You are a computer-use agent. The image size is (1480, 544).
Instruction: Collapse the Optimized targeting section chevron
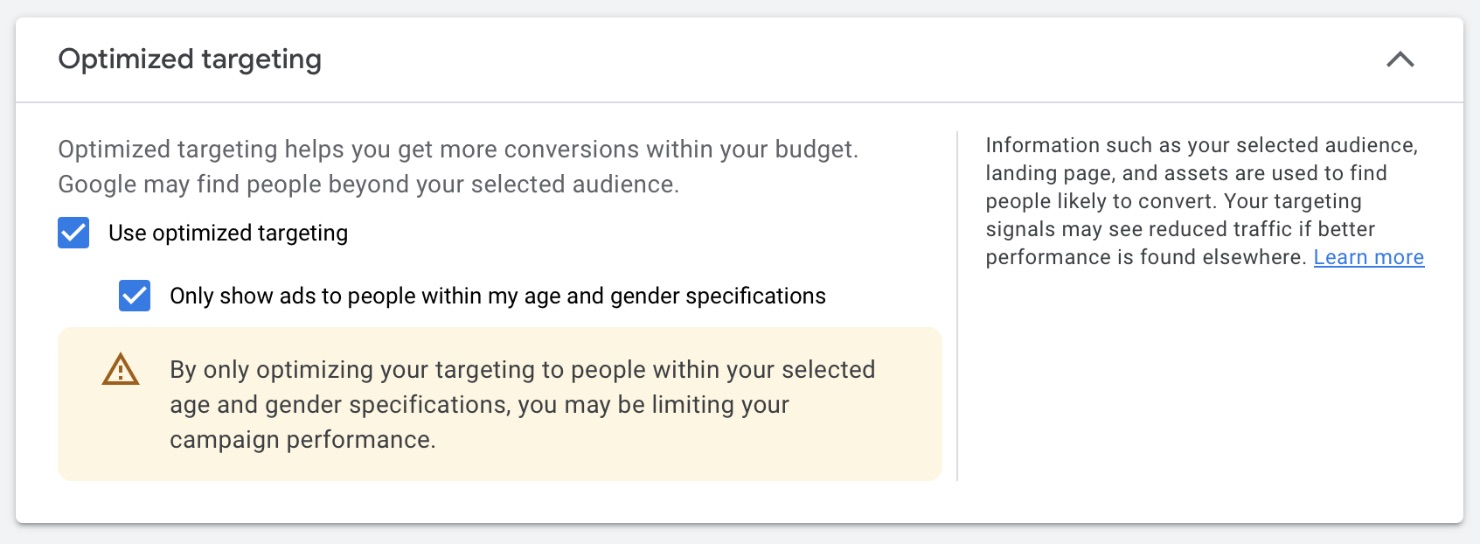[x=1400, y=60]
